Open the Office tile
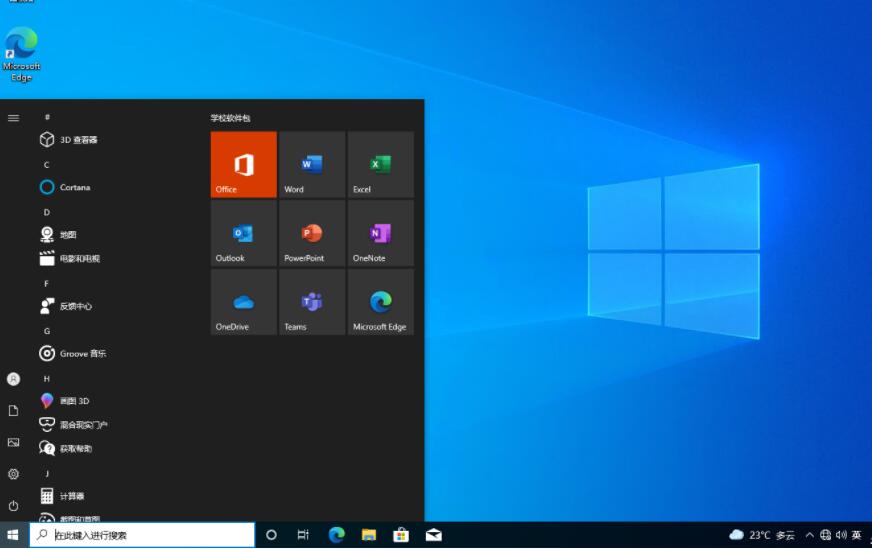The width and height of the screenshot is (872, 549). click(244, 165)
